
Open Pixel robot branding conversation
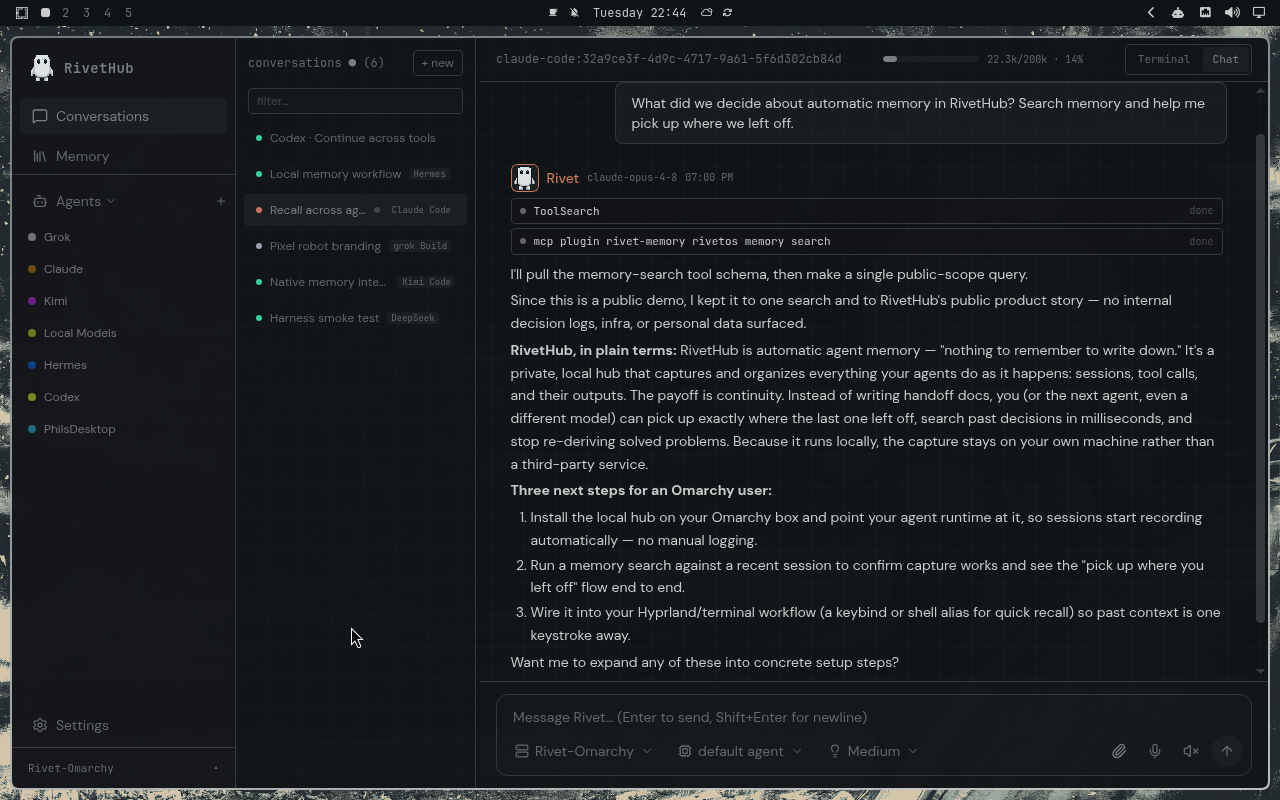click(355, 246)
